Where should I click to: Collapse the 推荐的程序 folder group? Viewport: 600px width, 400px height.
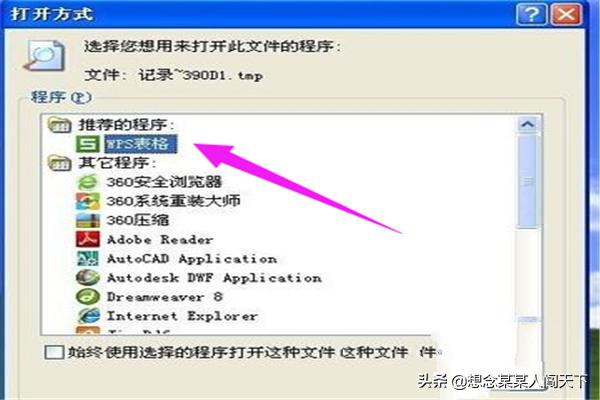(59, 125)
